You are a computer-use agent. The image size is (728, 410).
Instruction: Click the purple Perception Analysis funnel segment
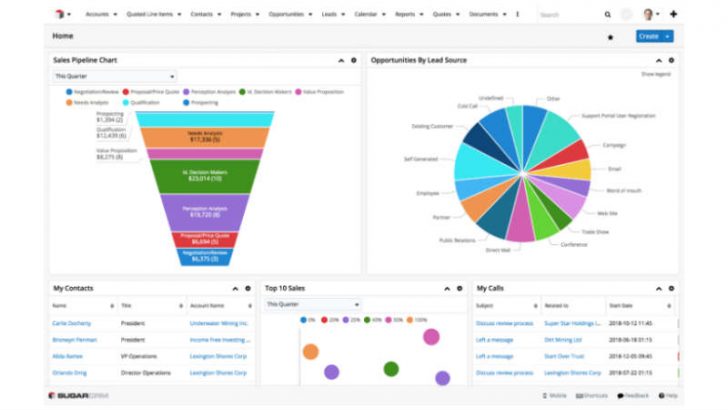tap(205, 212)
